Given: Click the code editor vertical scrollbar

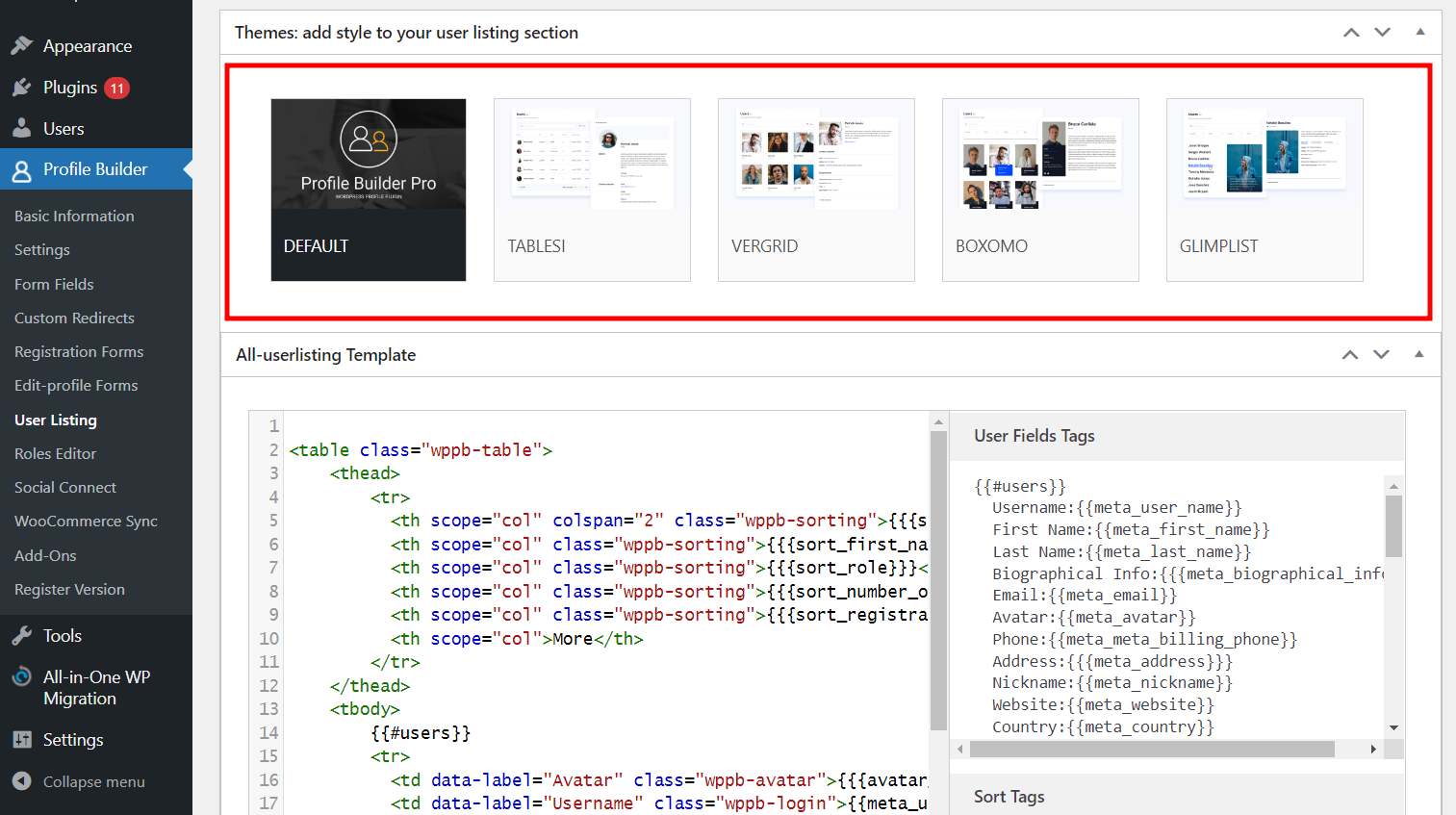Looking at the screenshot, I should (938, 580).
